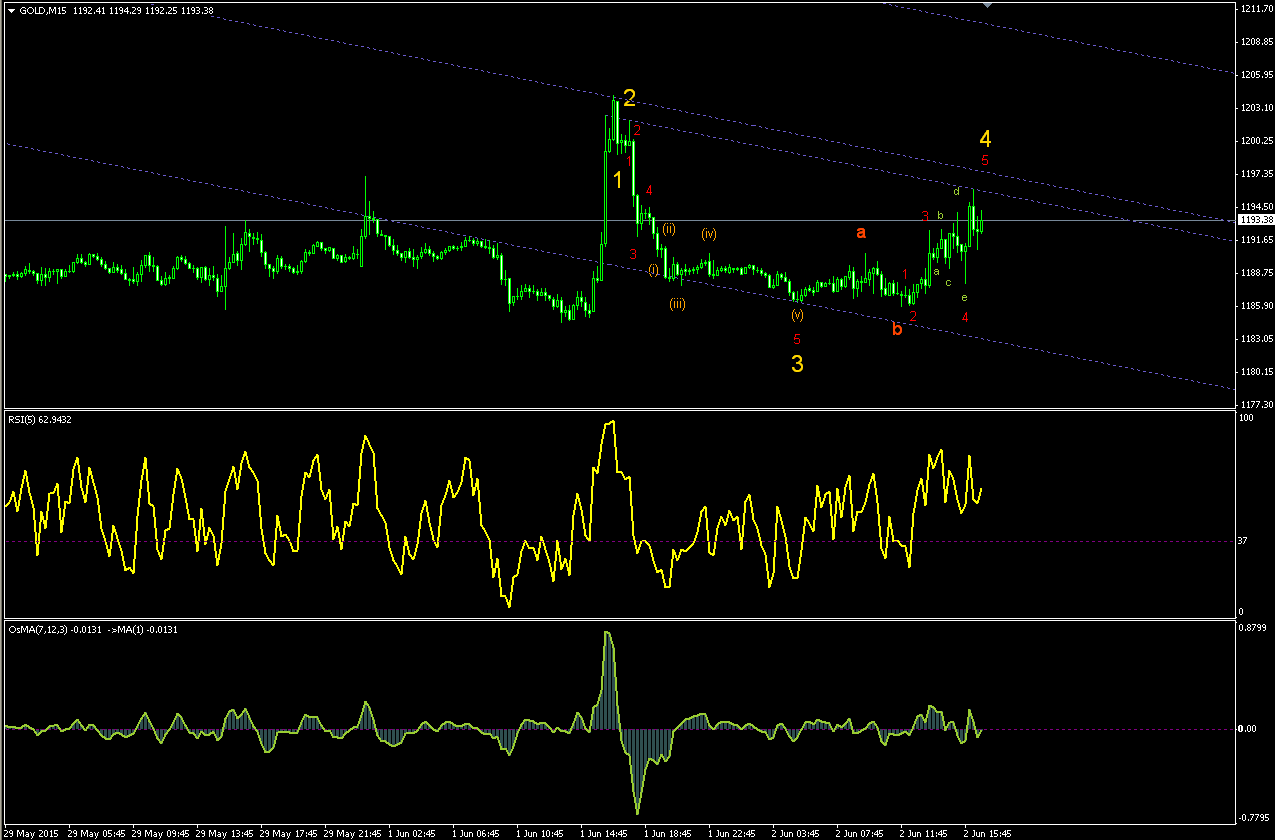1275x840 pixels.
Task: Select the orange sub-wave label (i)
Action: point(653,270)
